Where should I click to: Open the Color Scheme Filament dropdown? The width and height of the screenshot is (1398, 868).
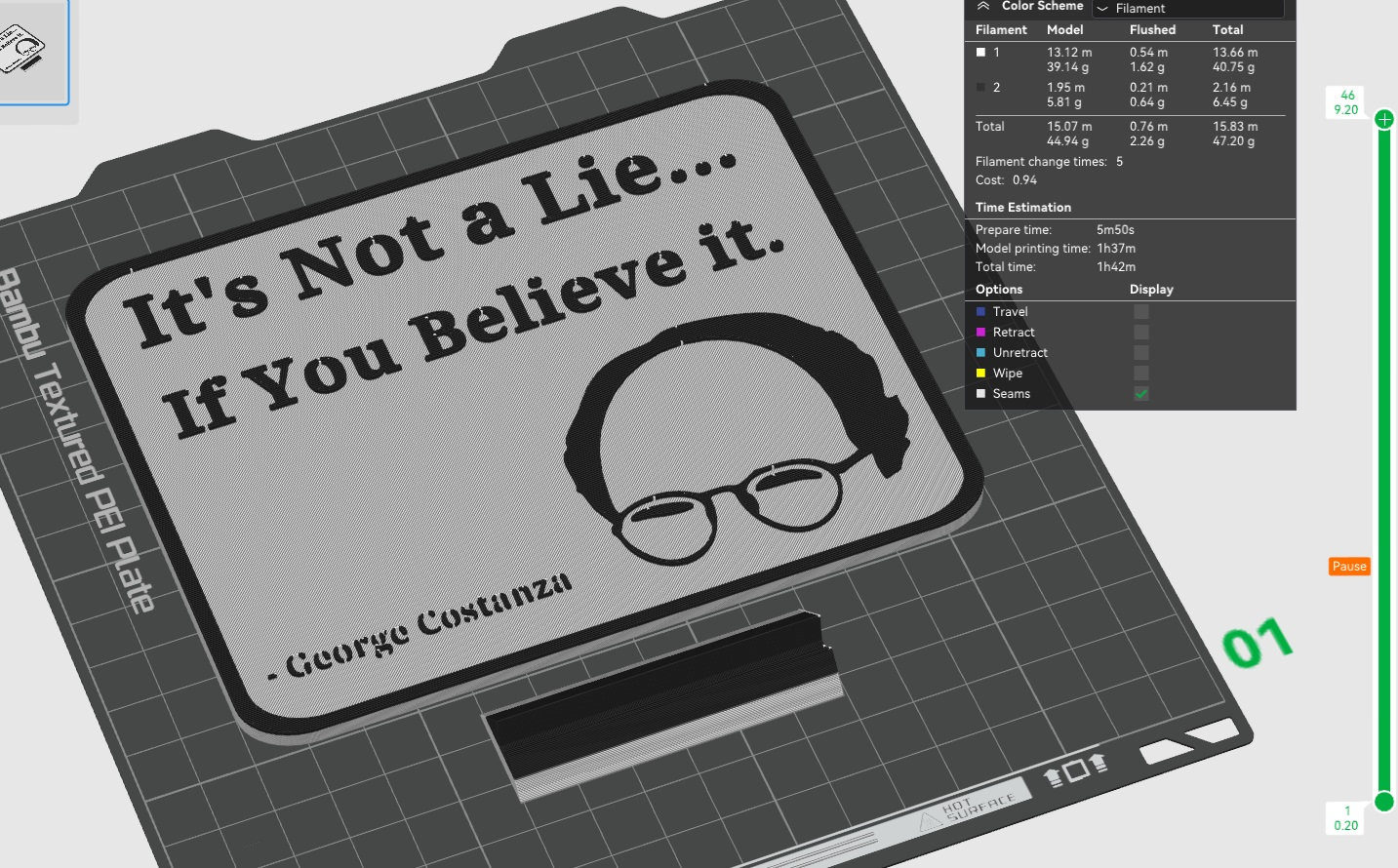point(1187,8)
